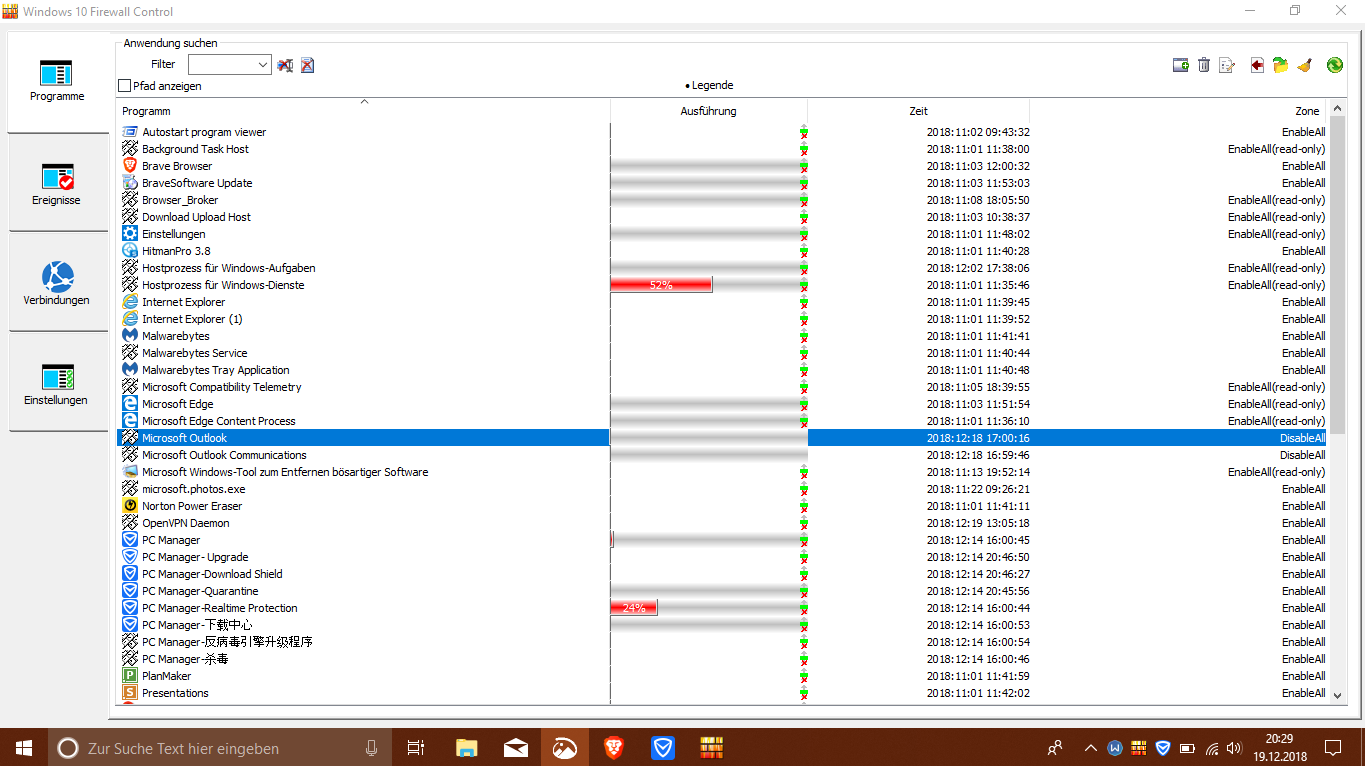Screen dimensions: 1365x766
Task: Click the green refresh icon
Action: pos(1335,65)
